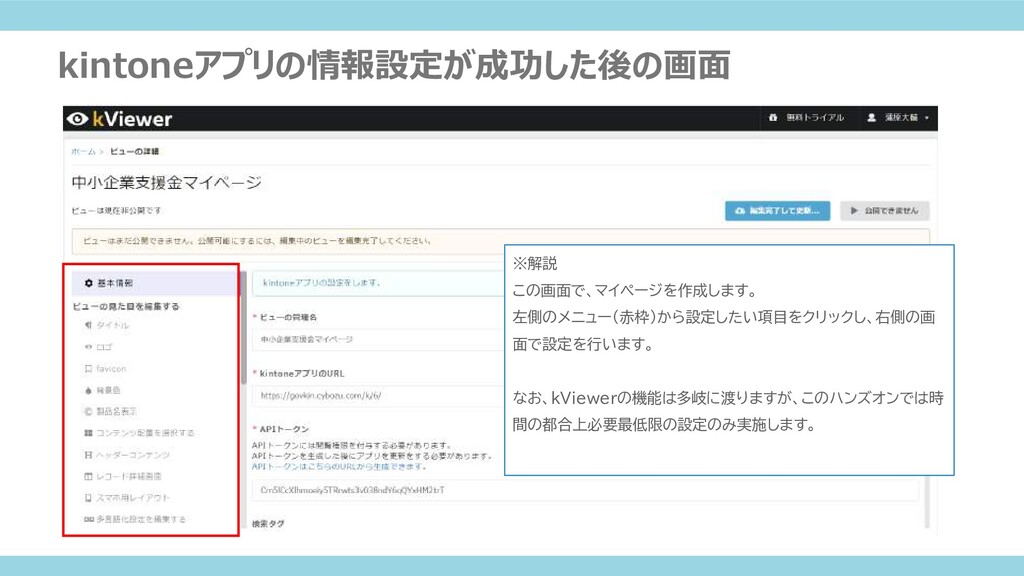Image resolution: width=1024 pixels, height=576 pixels.
Task: Click the H icon for ヘッダーコンテンツ
Action: (88, 455)
